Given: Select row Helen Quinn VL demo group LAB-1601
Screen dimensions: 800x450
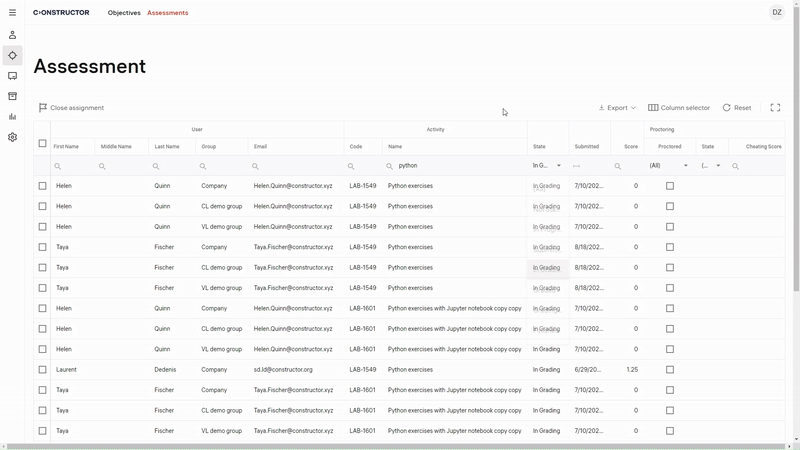Looking at the screenshot, I should pos(42,349).
